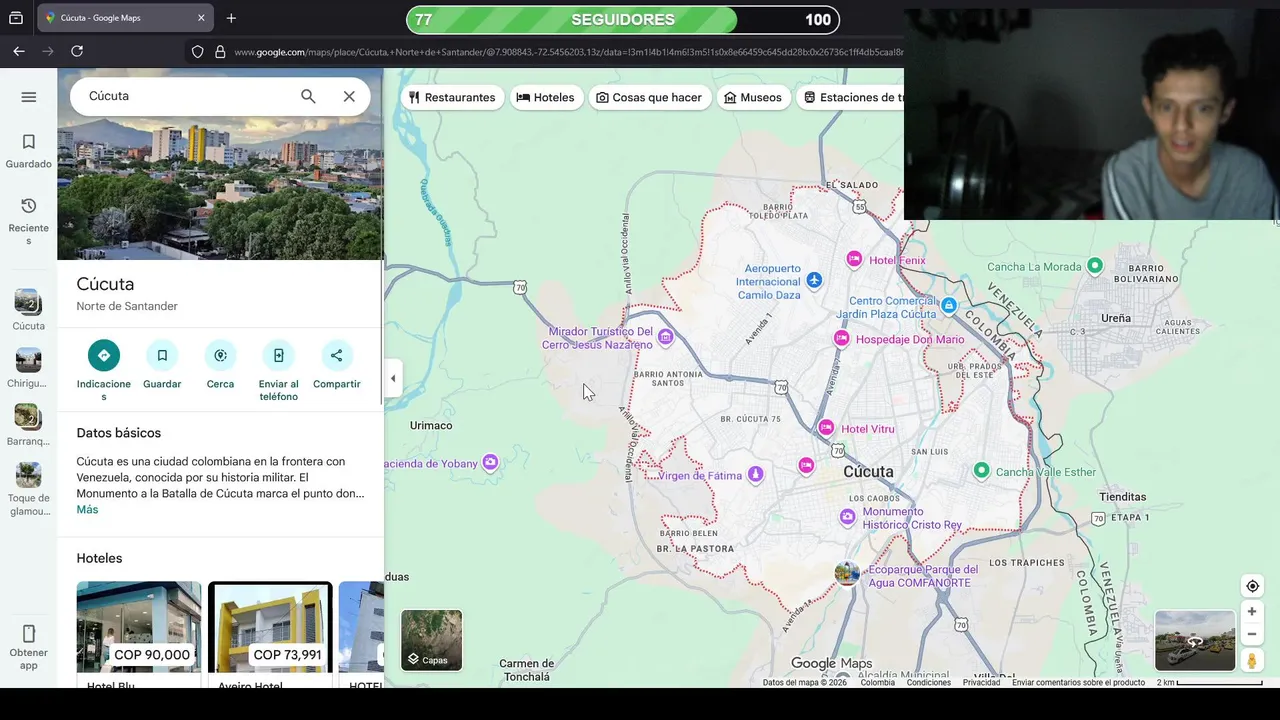Click the address bar lock icon

coord(220,52)
